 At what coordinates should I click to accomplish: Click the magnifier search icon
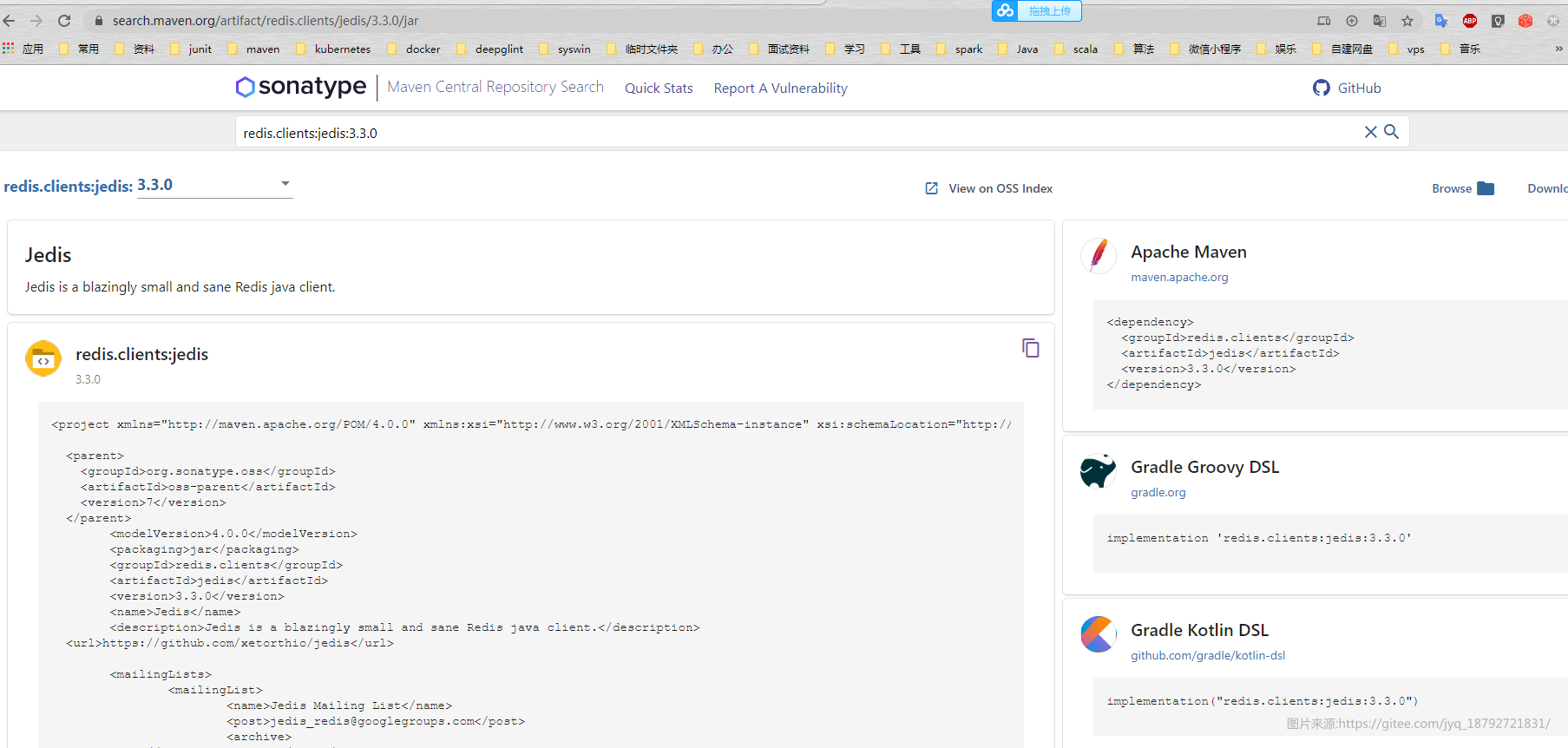[1392, 132]
